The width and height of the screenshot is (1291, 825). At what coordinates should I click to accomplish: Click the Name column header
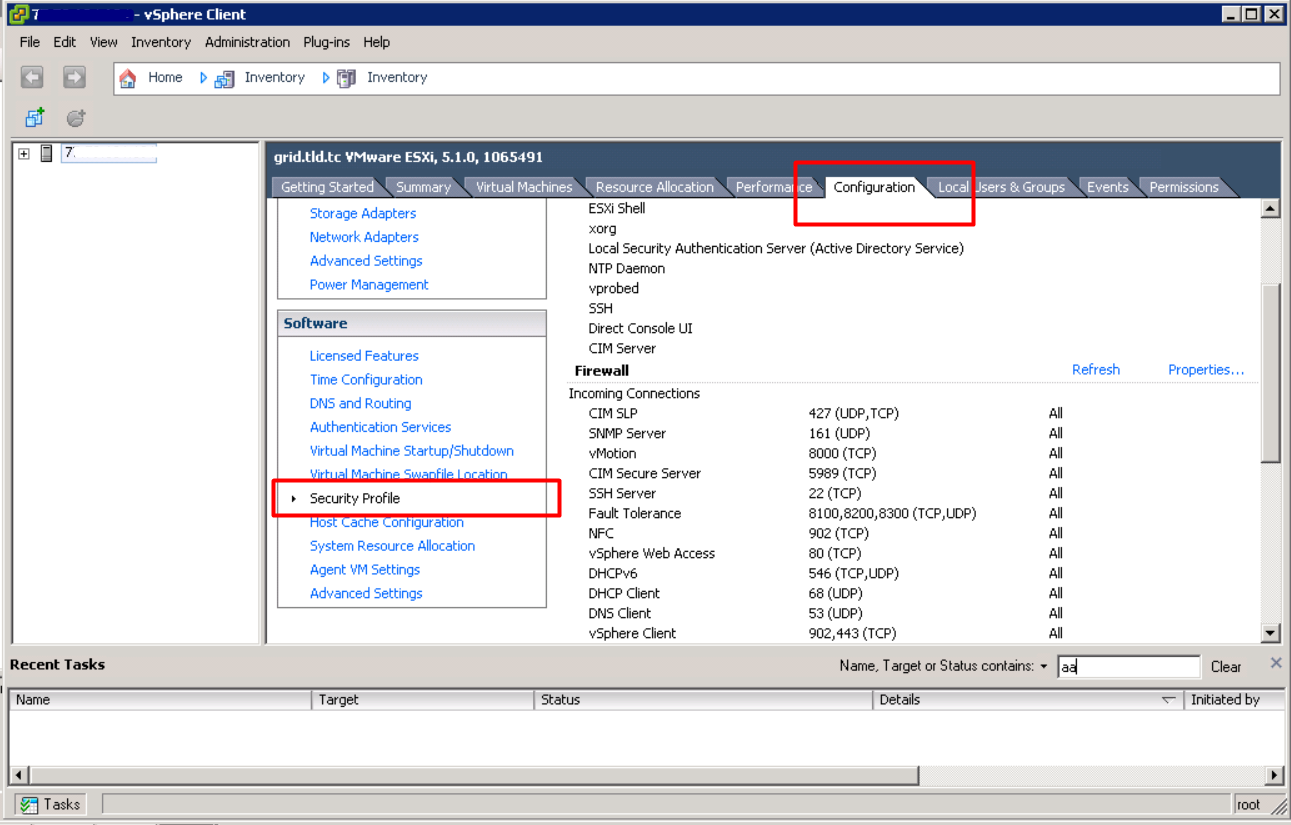161,700
